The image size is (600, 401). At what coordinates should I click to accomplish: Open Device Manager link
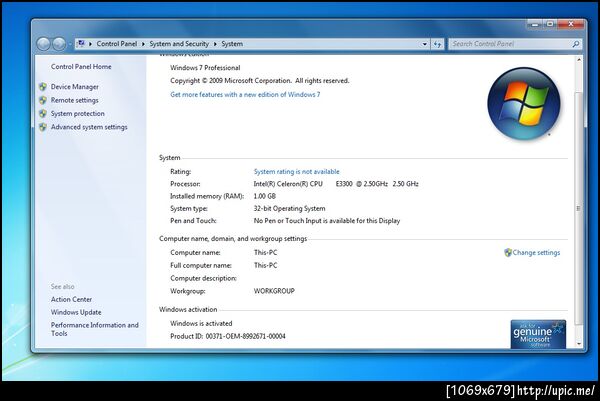75,87
